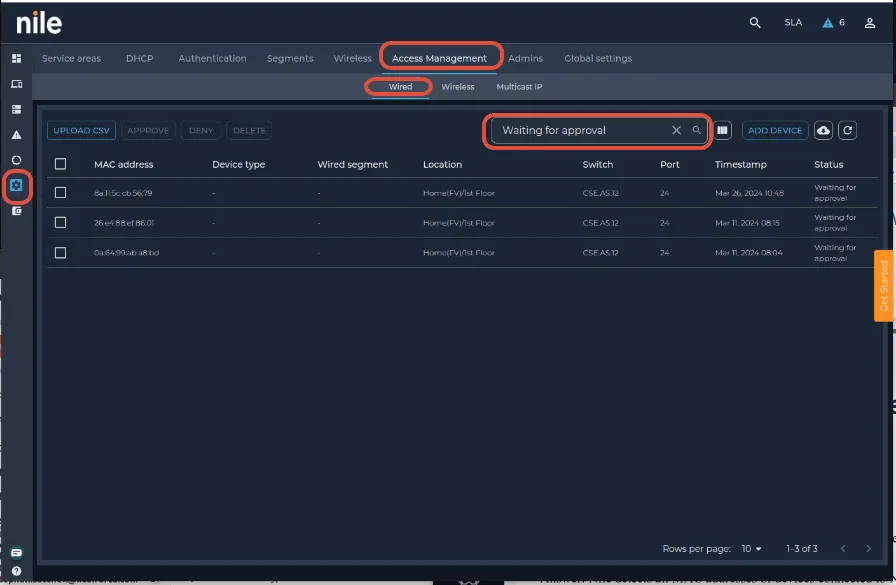The width and height of the screenshot is (896, 585).
Task: Open the SLA link in the header
Action: [793, 23]
